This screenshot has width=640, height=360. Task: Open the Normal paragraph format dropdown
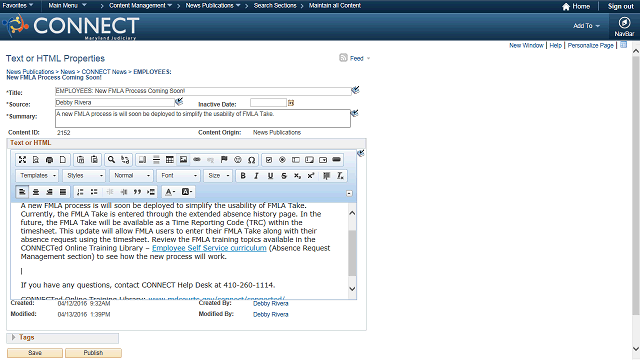(131, 176)
